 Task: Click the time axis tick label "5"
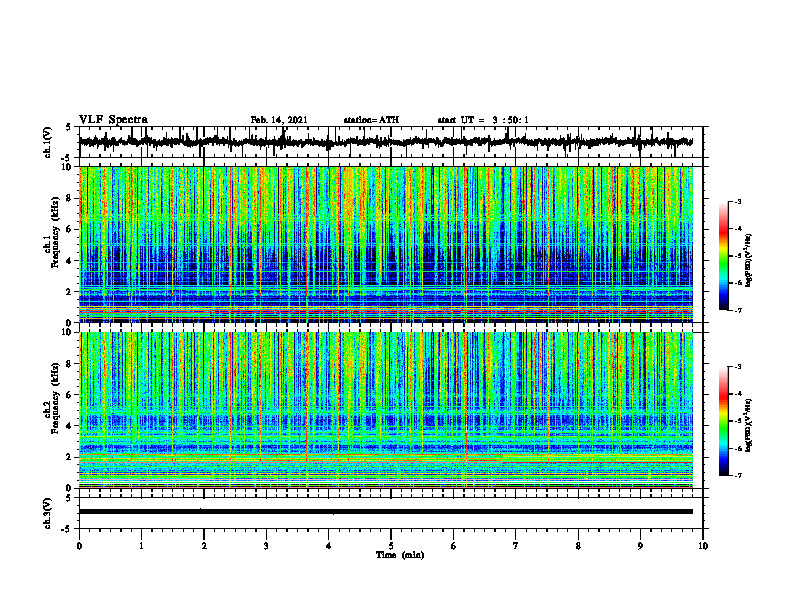point(391,546)
